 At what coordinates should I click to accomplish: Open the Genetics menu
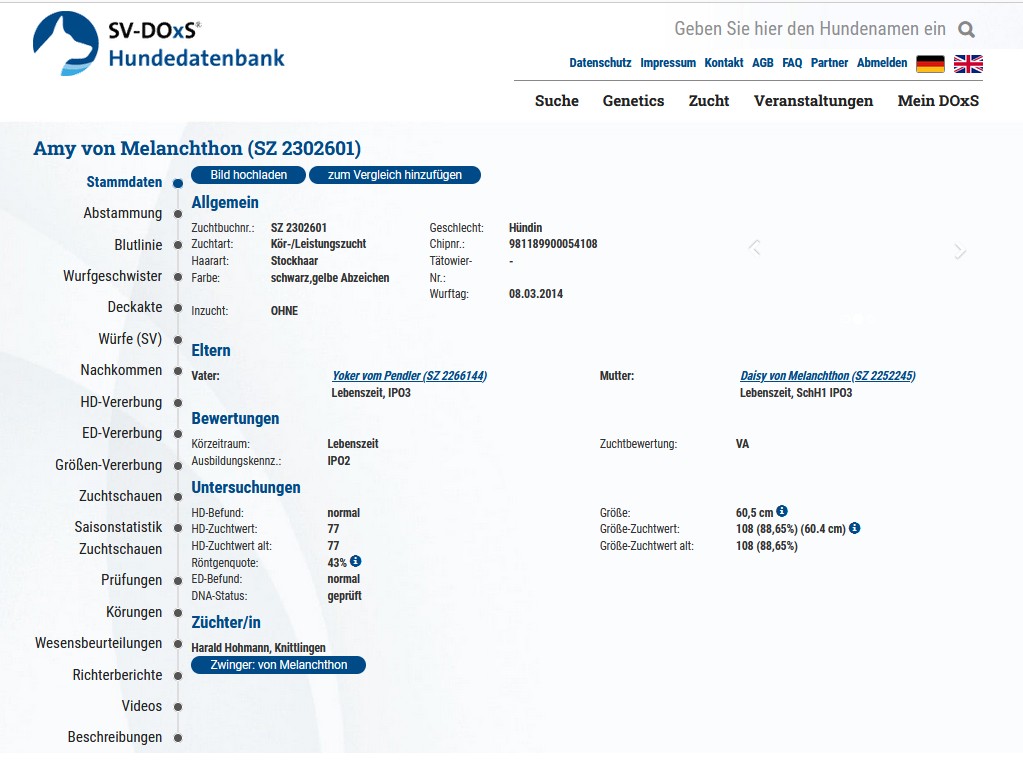pyautogui.click(x=633, y=101)
